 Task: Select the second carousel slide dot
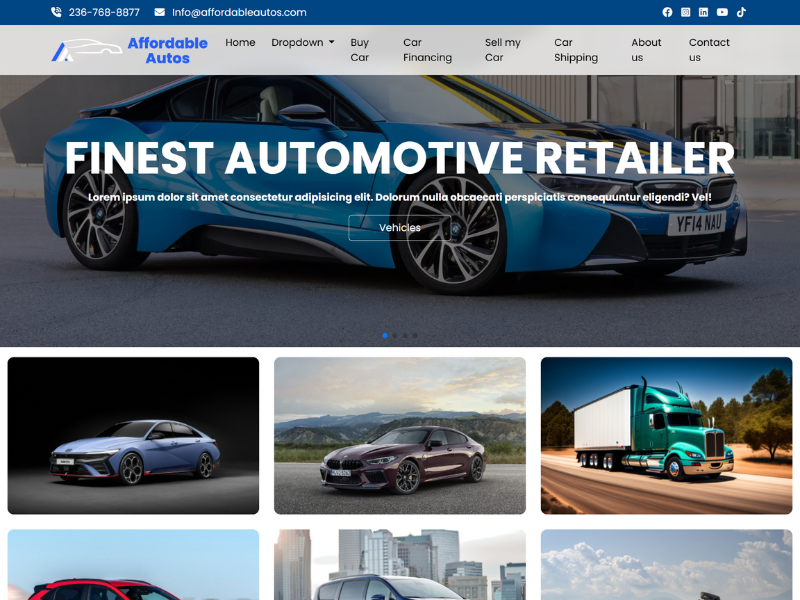[x=395, y=335]
